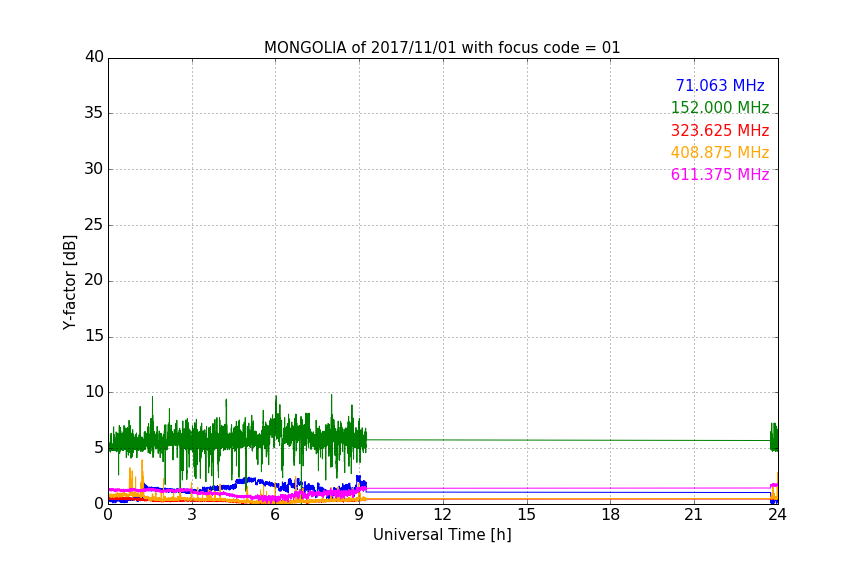Click the 'Y-factor [dB]' axis label
This screenshot has width=864, height=576.
(x=69, y=282)
